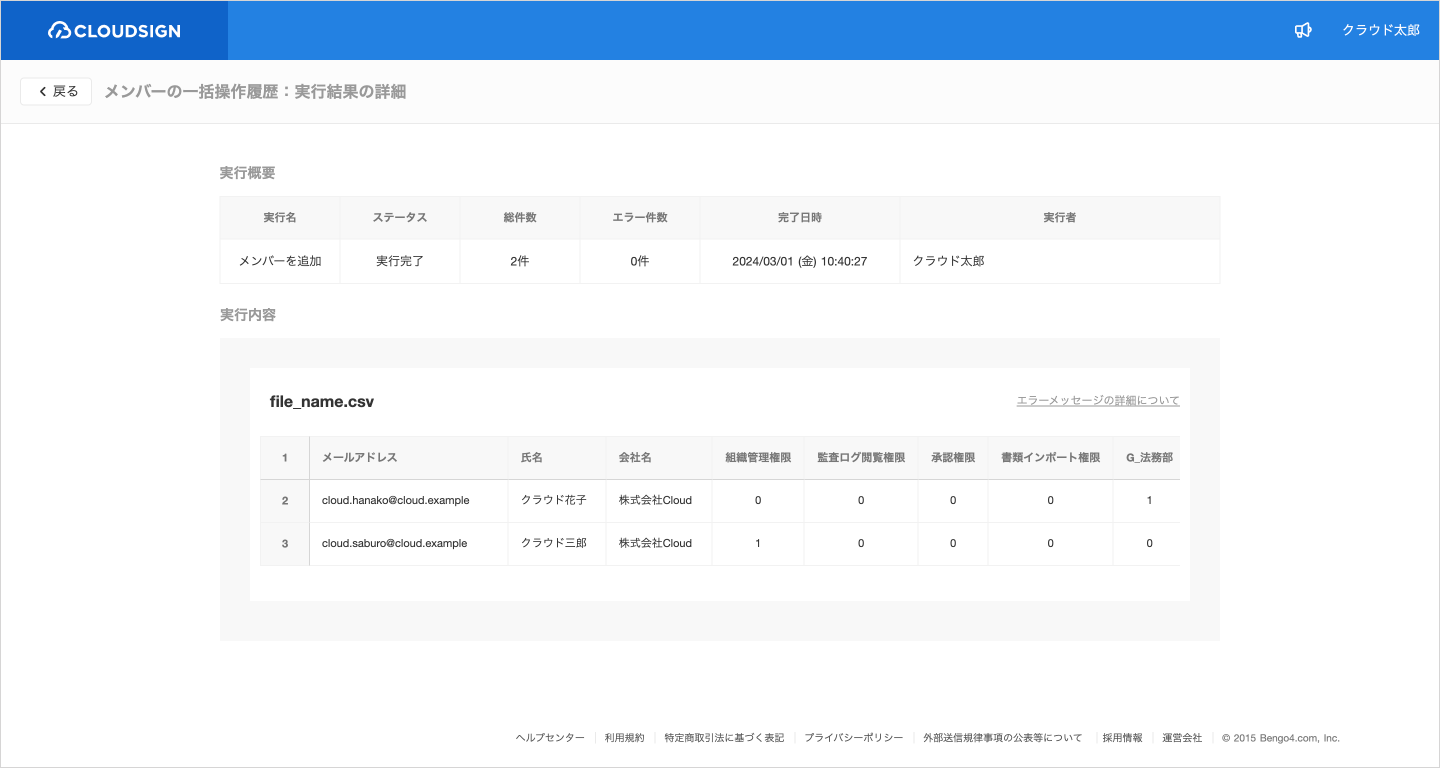Viewport: 1440px width, 768px height.
Task: Click the 実行完了 status cell
Action: pyautogui.click(x=400, y=261)
